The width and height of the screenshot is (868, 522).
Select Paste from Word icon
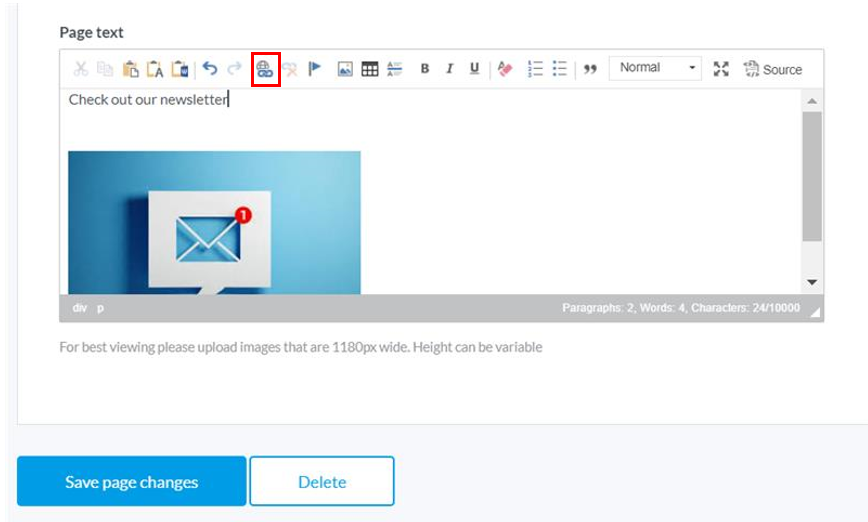(179, 69)
